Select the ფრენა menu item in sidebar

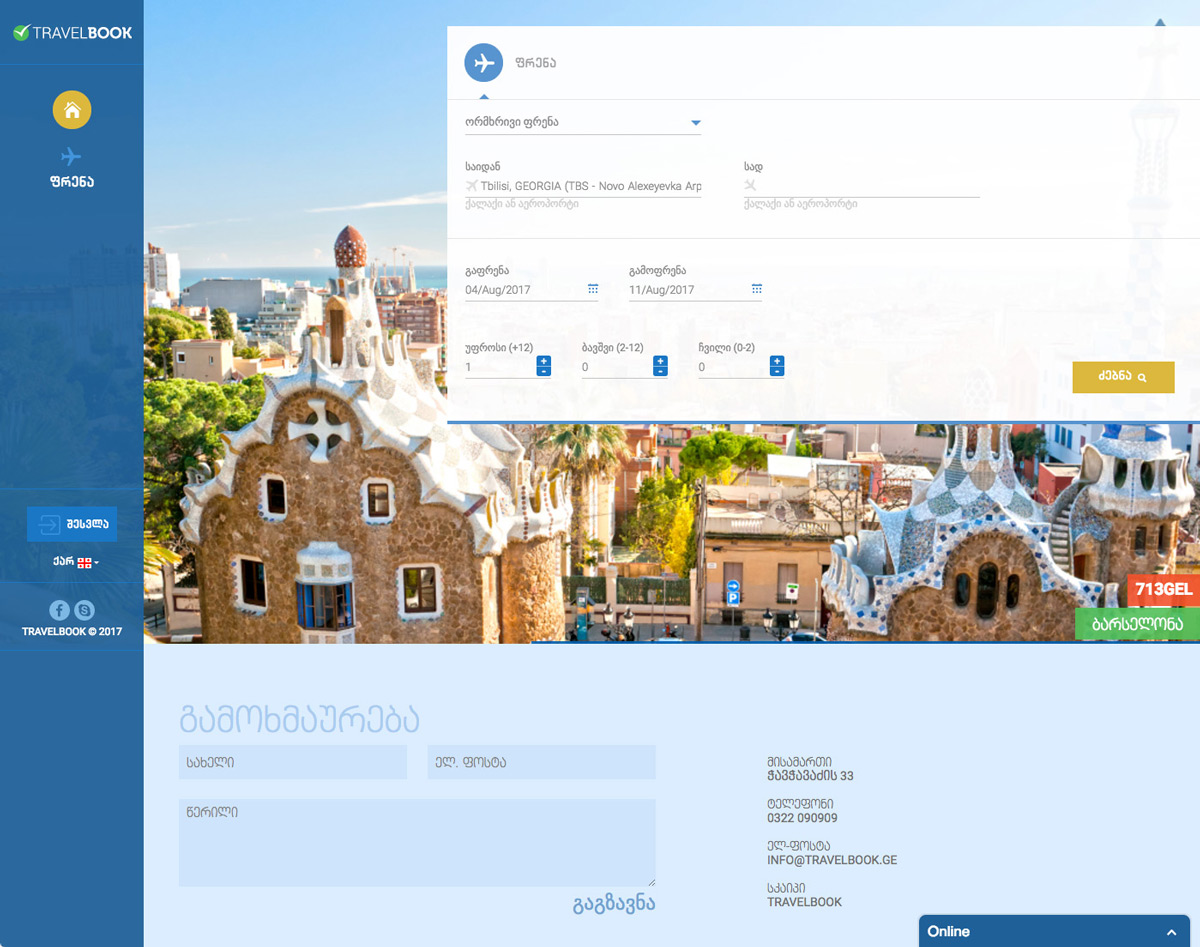click(71, 169)
